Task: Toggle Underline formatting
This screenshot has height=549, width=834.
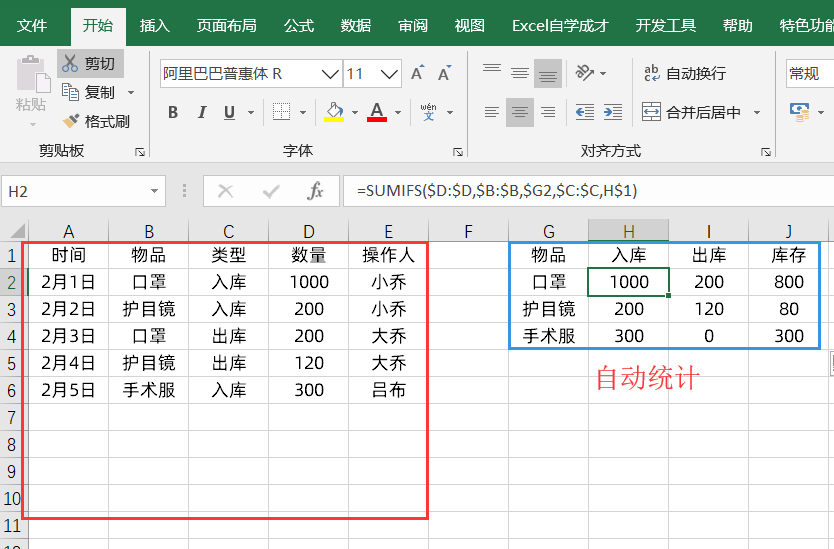Action: [229, 112]
